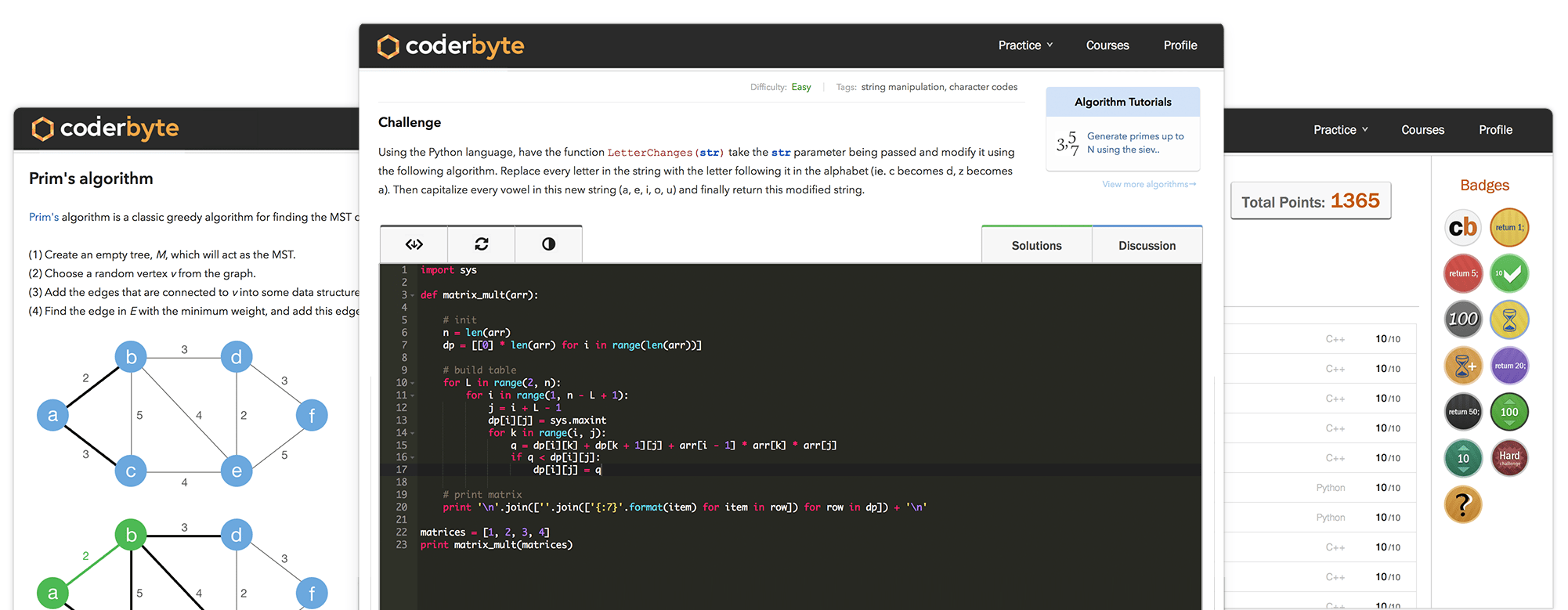This screenshot has width=1568, height=610.
Task: Collapse the fold arrow at code line 14
Action: click(413, 433)
